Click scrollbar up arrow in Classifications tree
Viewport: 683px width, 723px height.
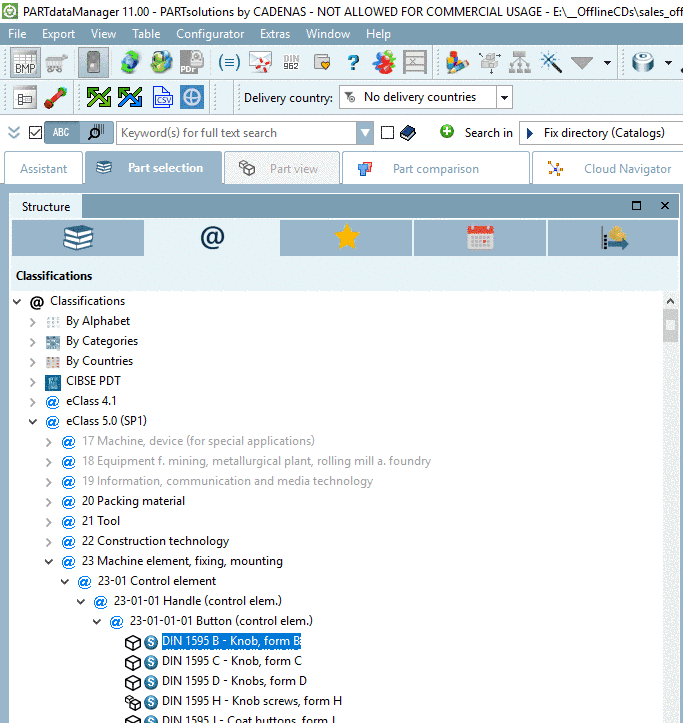point(670,301)
